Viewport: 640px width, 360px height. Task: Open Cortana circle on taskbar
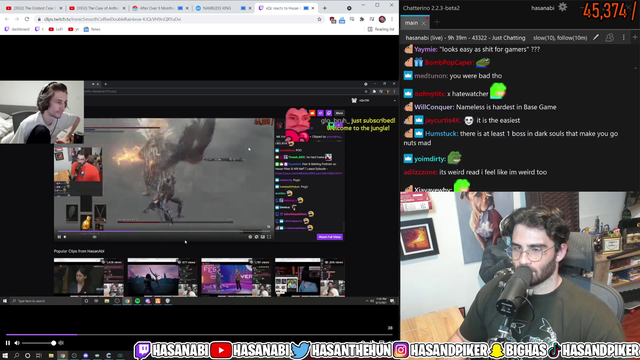point(27,356)
